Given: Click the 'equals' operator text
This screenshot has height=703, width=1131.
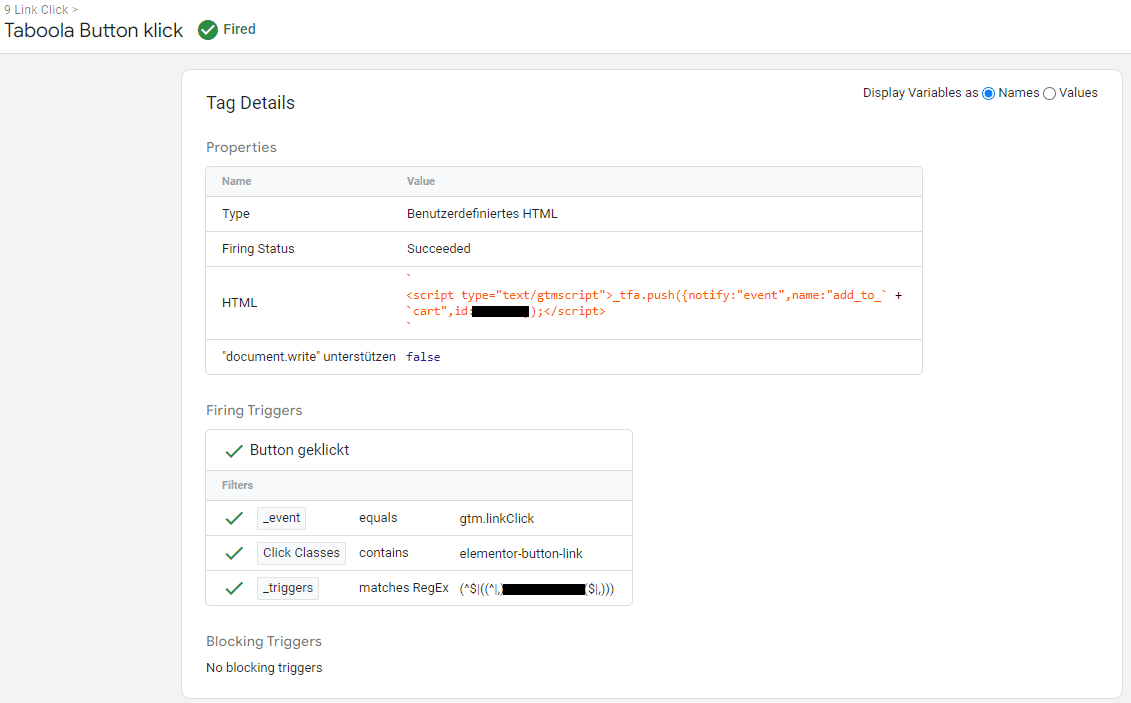Looking at the screenshot, I should (378, 518).
